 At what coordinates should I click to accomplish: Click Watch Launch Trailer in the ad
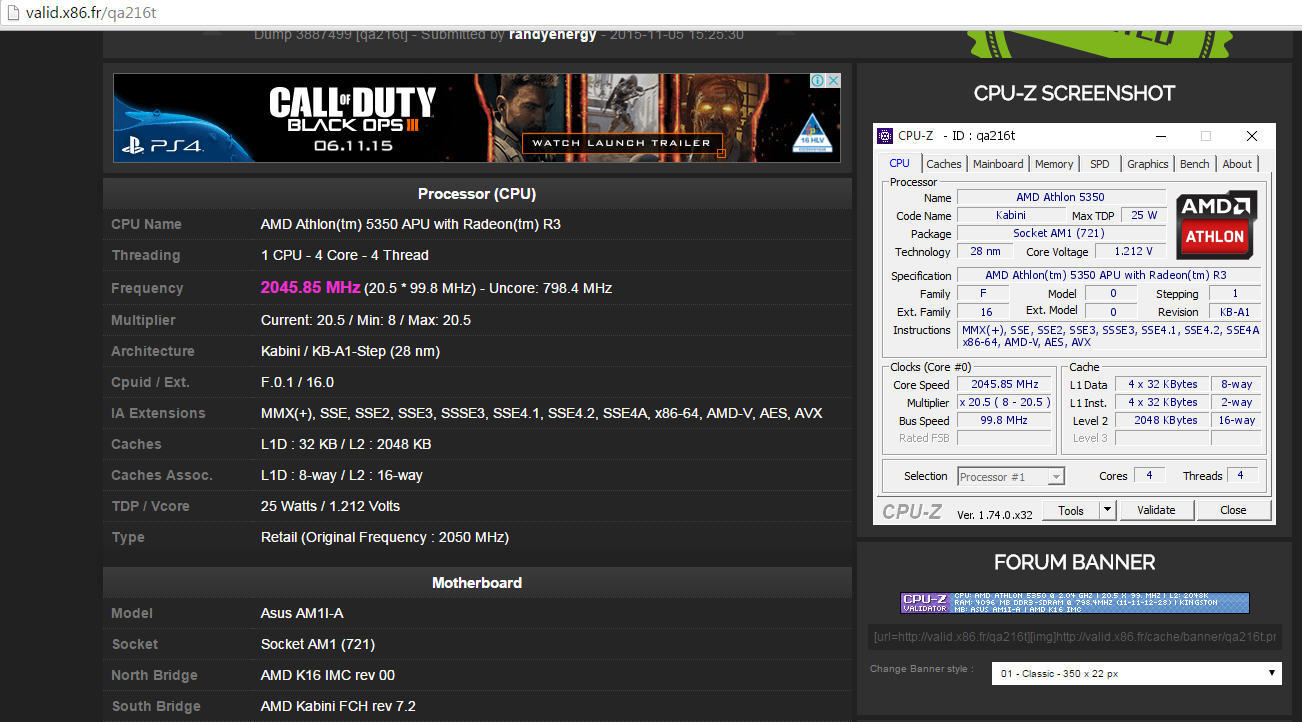click(621, 143)
